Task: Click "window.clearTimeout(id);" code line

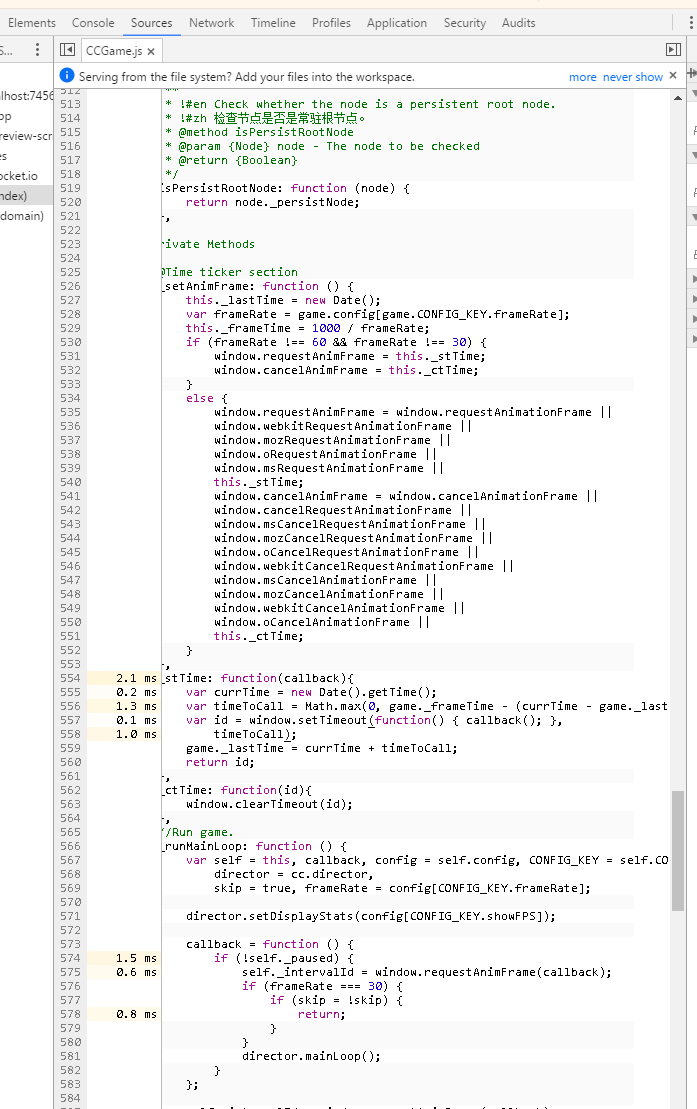Action: point(270,804)
